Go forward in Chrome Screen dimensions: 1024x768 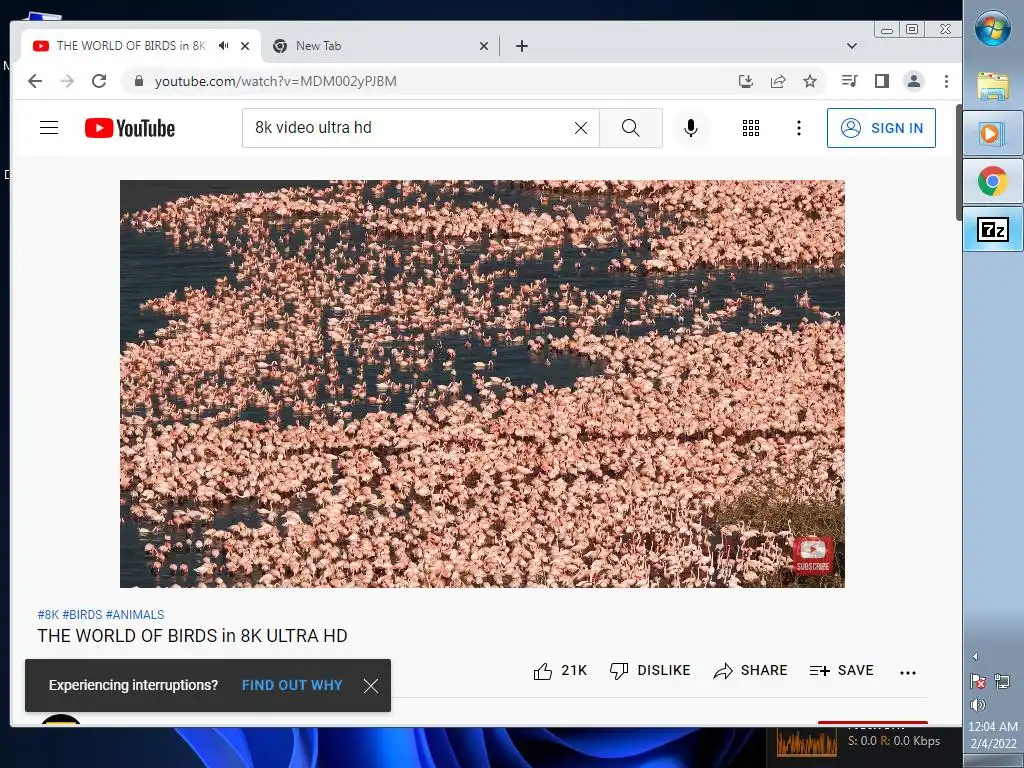pyautogui.click(x=67, y=81)
